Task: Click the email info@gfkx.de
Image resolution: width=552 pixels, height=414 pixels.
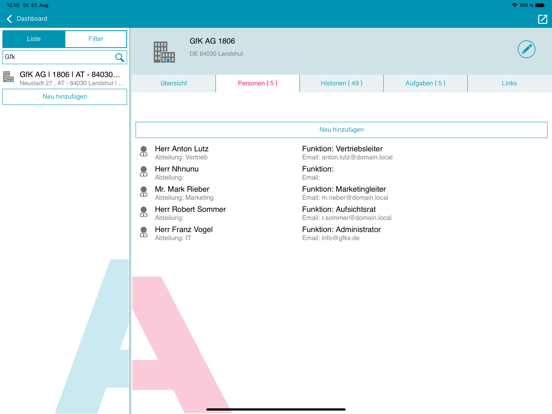Action: click(340, 238)
